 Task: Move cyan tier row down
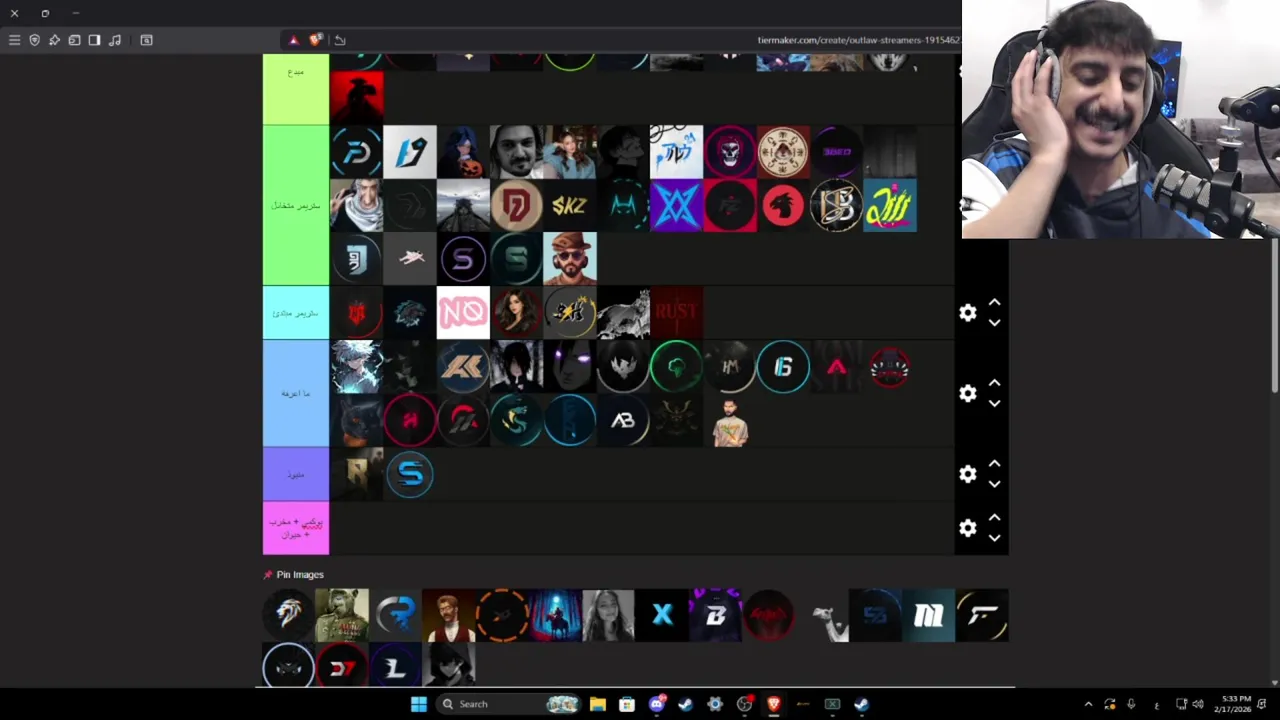tap(994, 323)
